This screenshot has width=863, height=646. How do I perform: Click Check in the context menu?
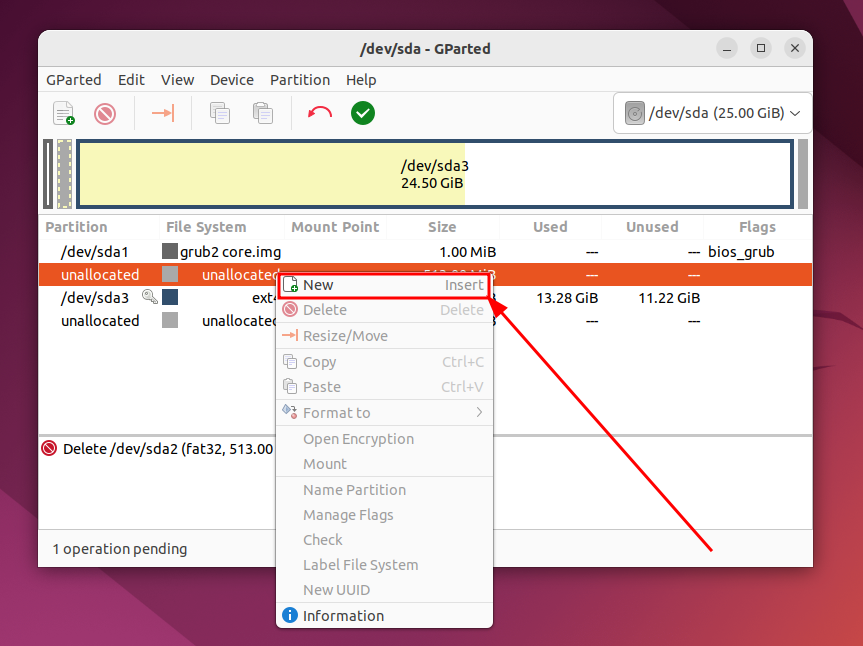(384, 540)
